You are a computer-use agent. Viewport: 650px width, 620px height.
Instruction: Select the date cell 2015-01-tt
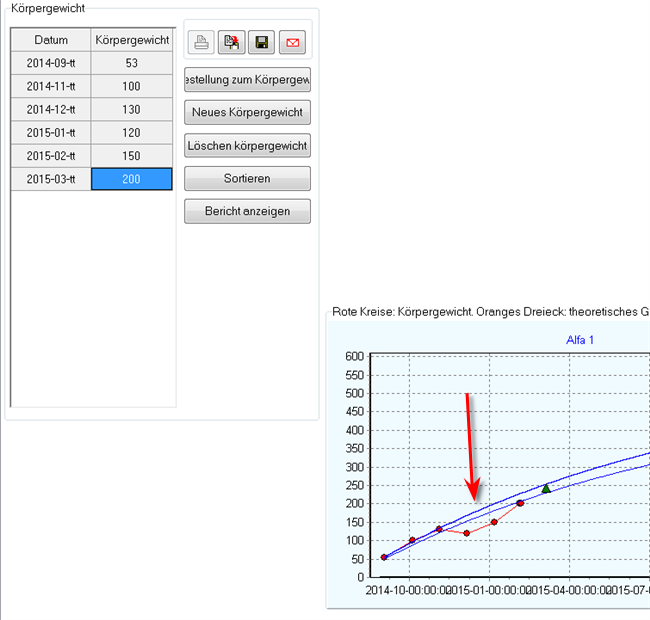51,133
